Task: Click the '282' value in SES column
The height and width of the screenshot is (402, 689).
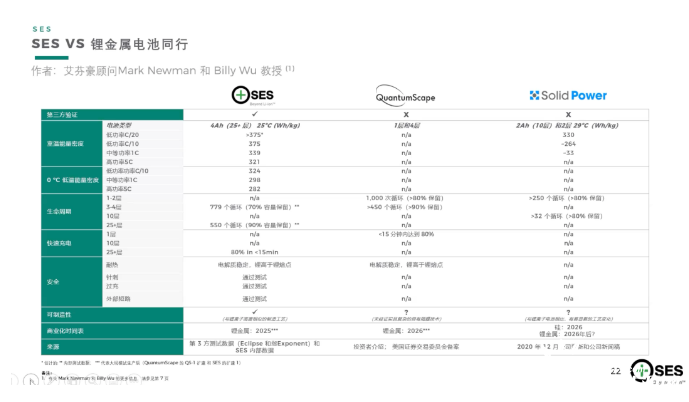Action: 254,188
